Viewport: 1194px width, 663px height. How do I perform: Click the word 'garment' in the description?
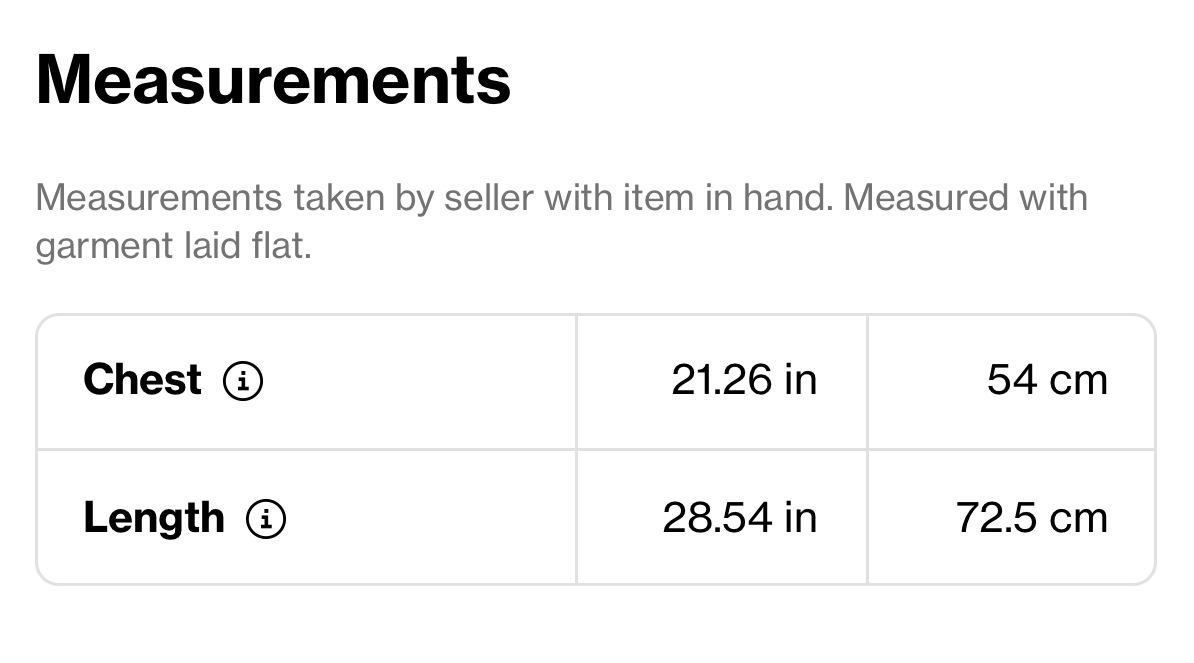[104, 247]
